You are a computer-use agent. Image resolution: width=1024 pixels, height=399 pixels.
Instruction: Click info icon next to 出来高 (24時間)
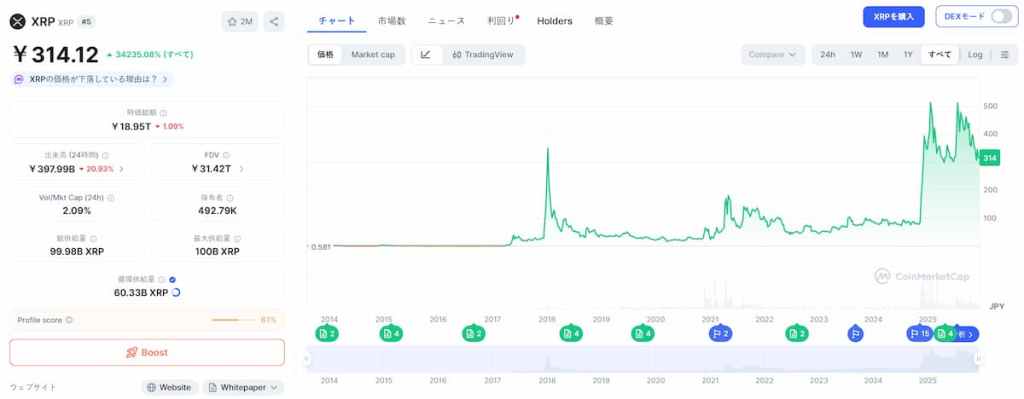pyautogui.click(x=105, y=155)
